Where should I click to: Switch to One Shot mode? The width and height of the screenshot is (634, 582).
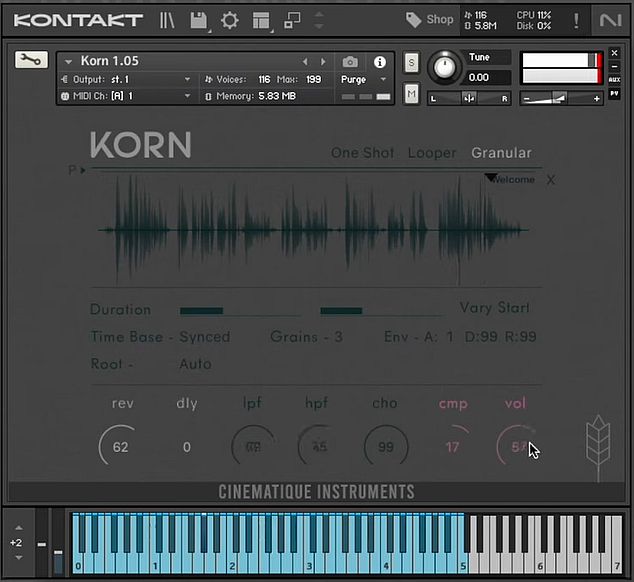(x=362, y=153)
